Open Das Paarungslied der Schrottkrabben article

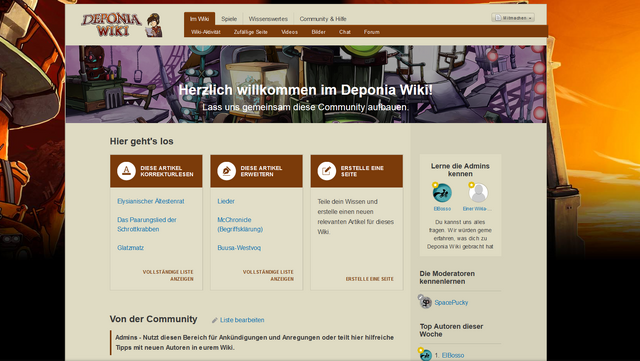pyautogui.click(x=147, y=225)
